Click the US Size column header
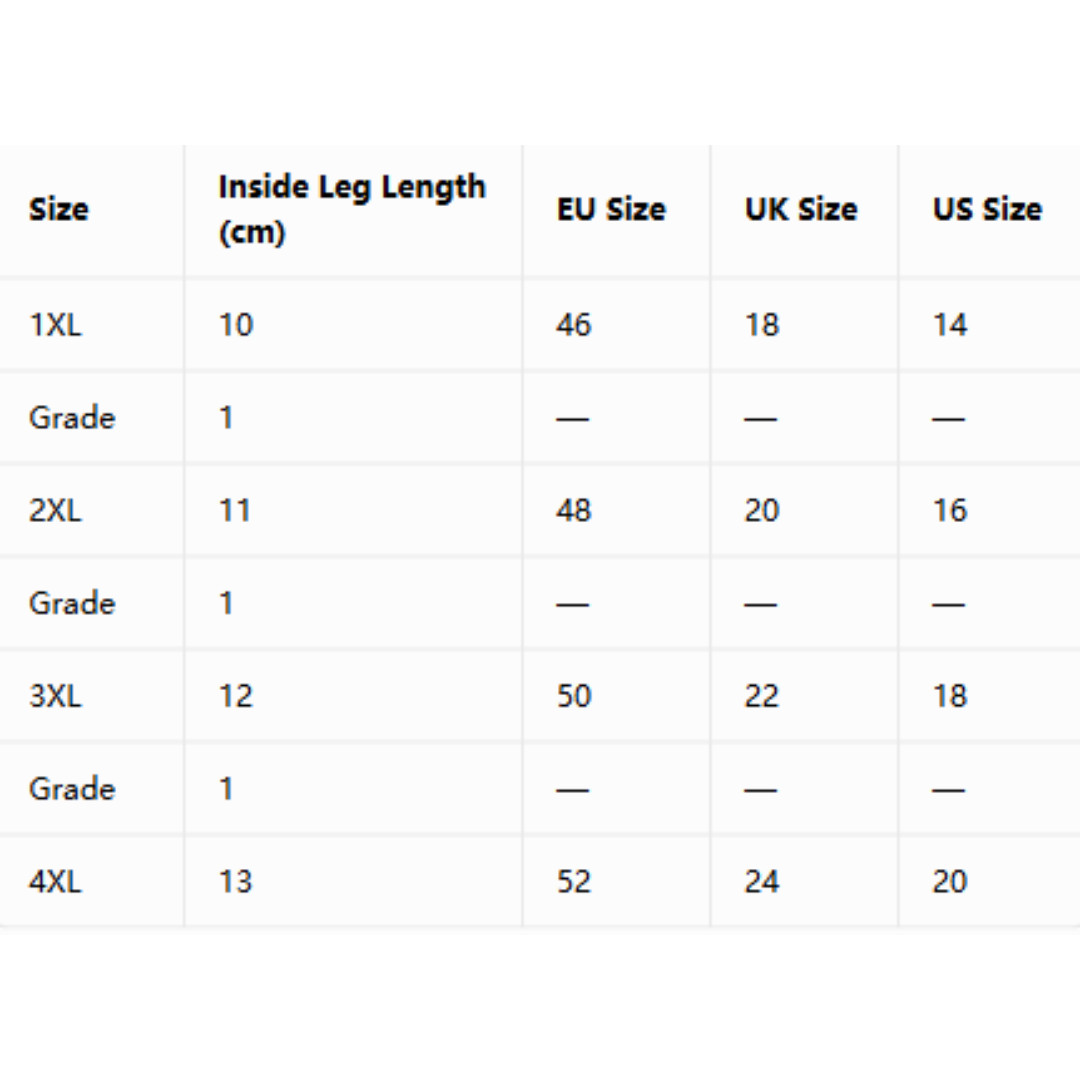This screenshot has height=1080, width=1080. pyautogui.click(x=987, y=209)
